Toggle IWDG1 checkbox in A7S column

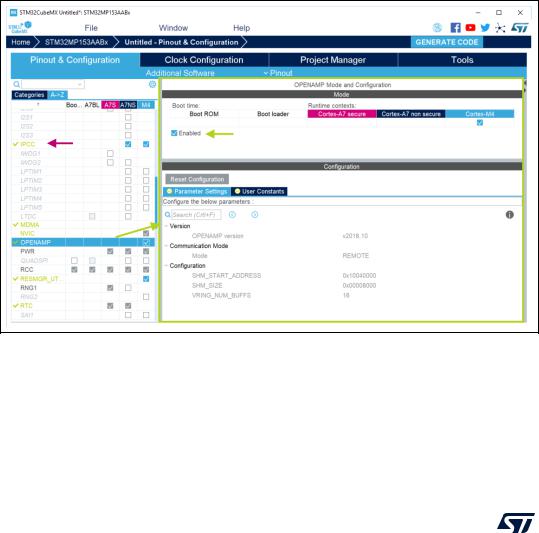tap(110, 153)
